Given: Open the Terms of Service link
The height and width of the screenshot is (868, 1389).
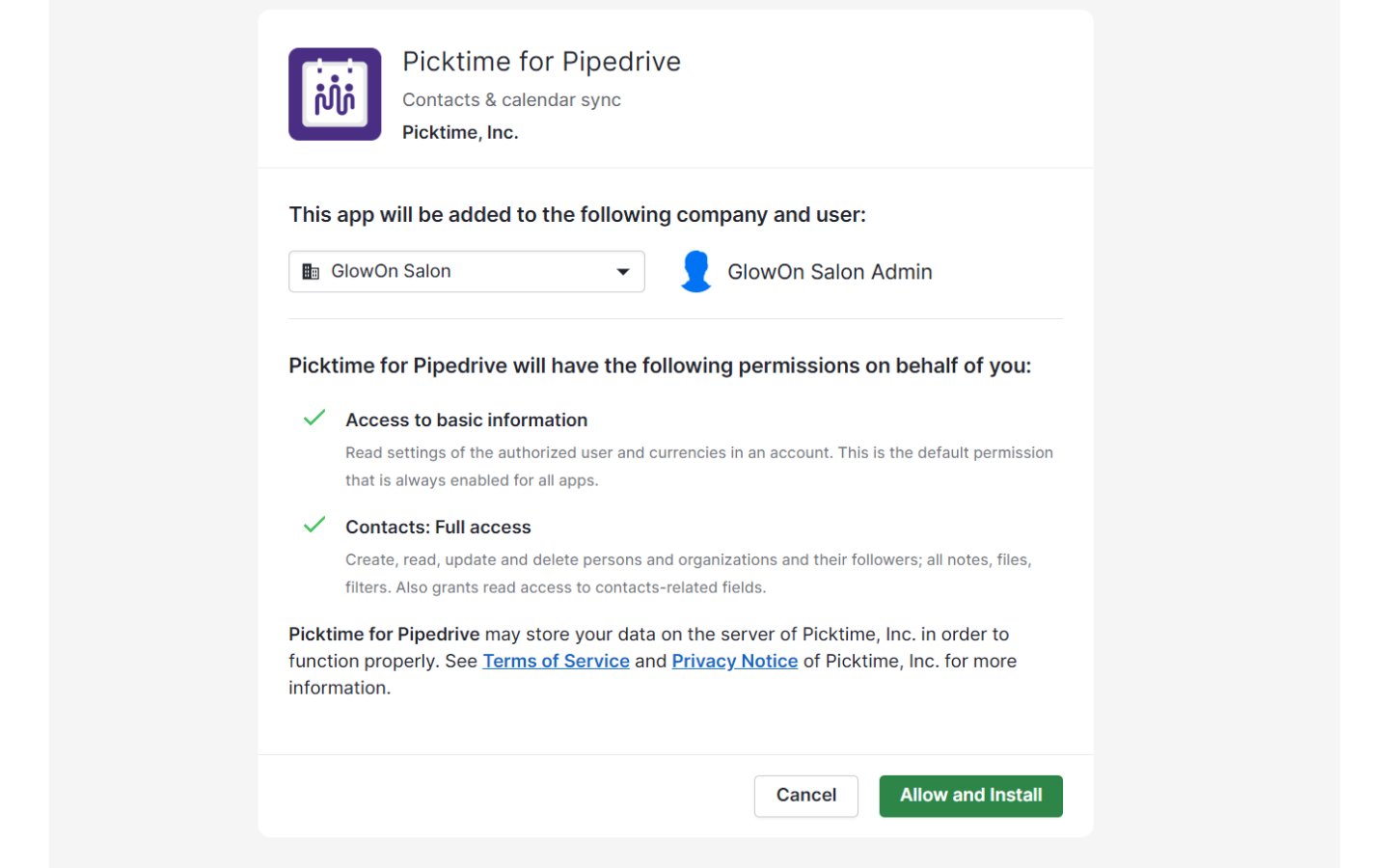Looking at the screenshot, I should [556, 661].
